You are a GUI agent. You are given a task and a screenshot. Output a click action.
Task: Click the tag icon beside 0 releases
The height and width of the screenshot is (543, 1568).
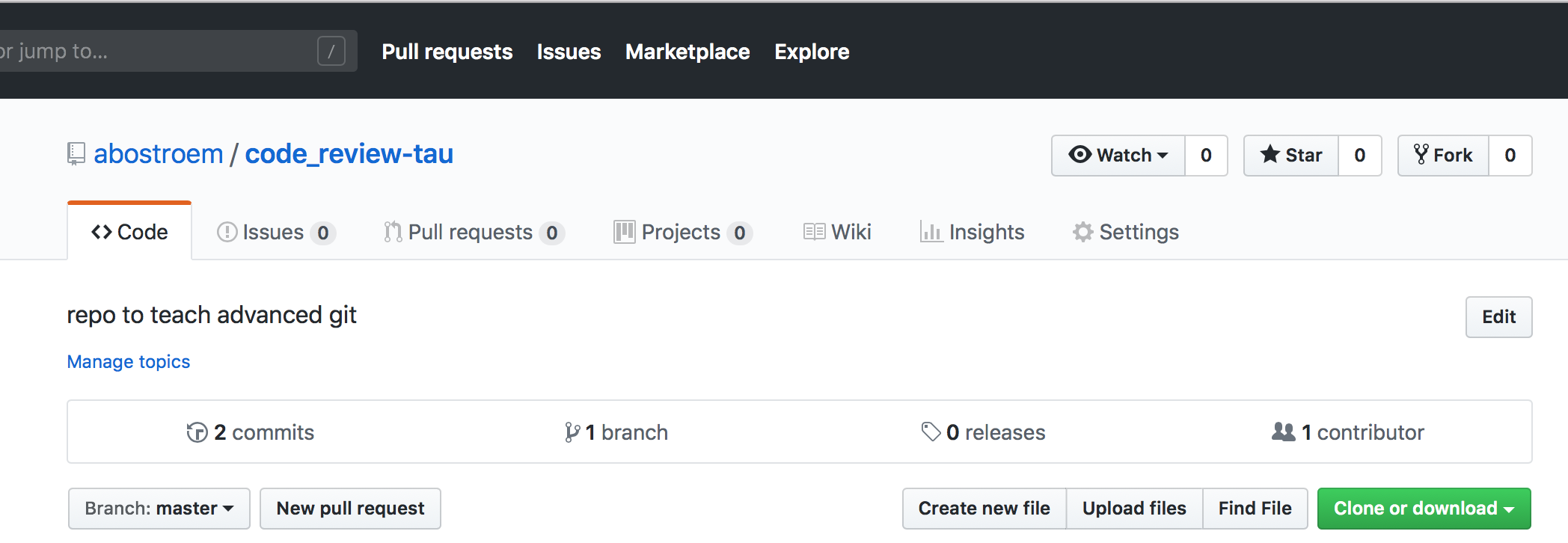931,432
